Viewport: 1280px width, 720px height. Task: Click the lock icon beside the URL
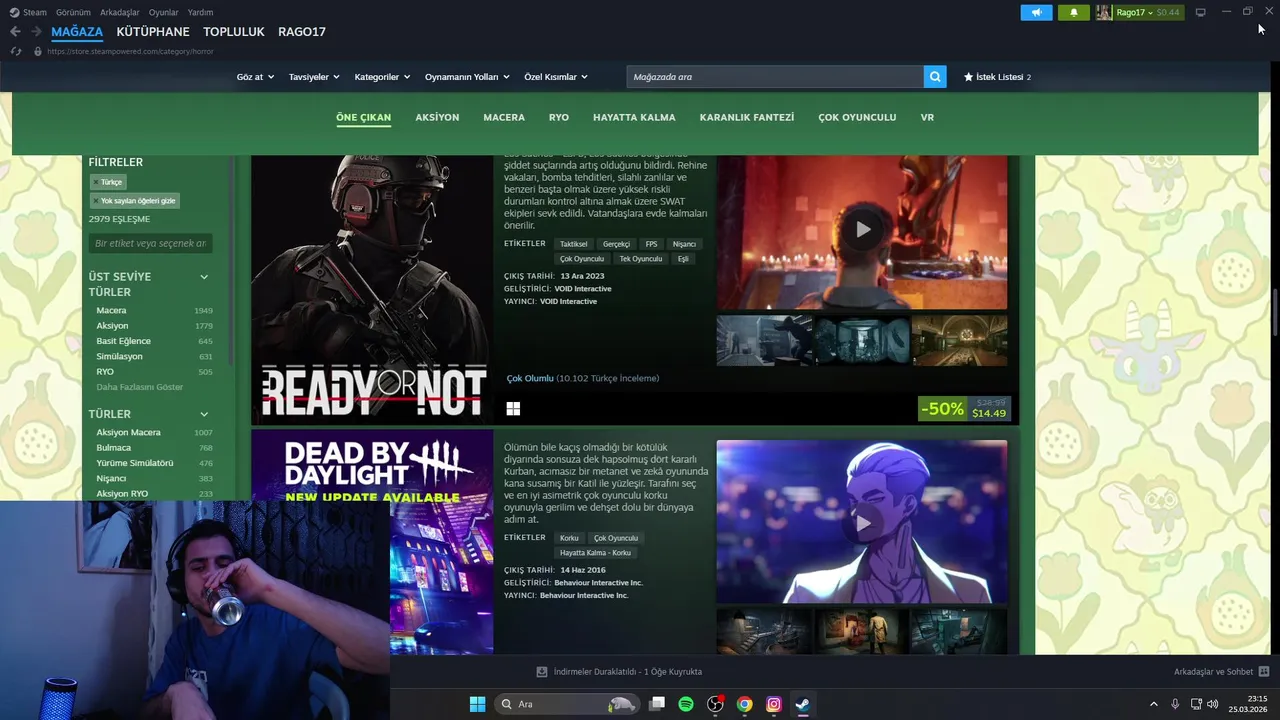(x=38, y=51)
